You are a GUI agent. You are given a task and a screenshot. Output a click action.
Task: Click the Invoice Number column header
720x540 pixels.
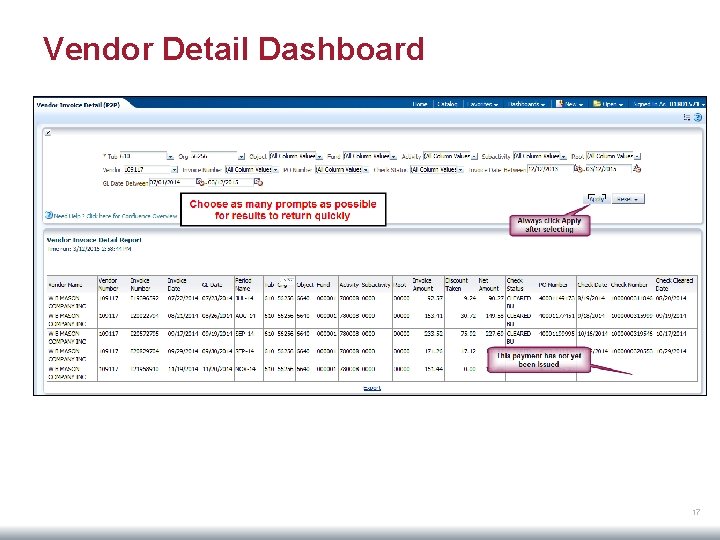140,284
